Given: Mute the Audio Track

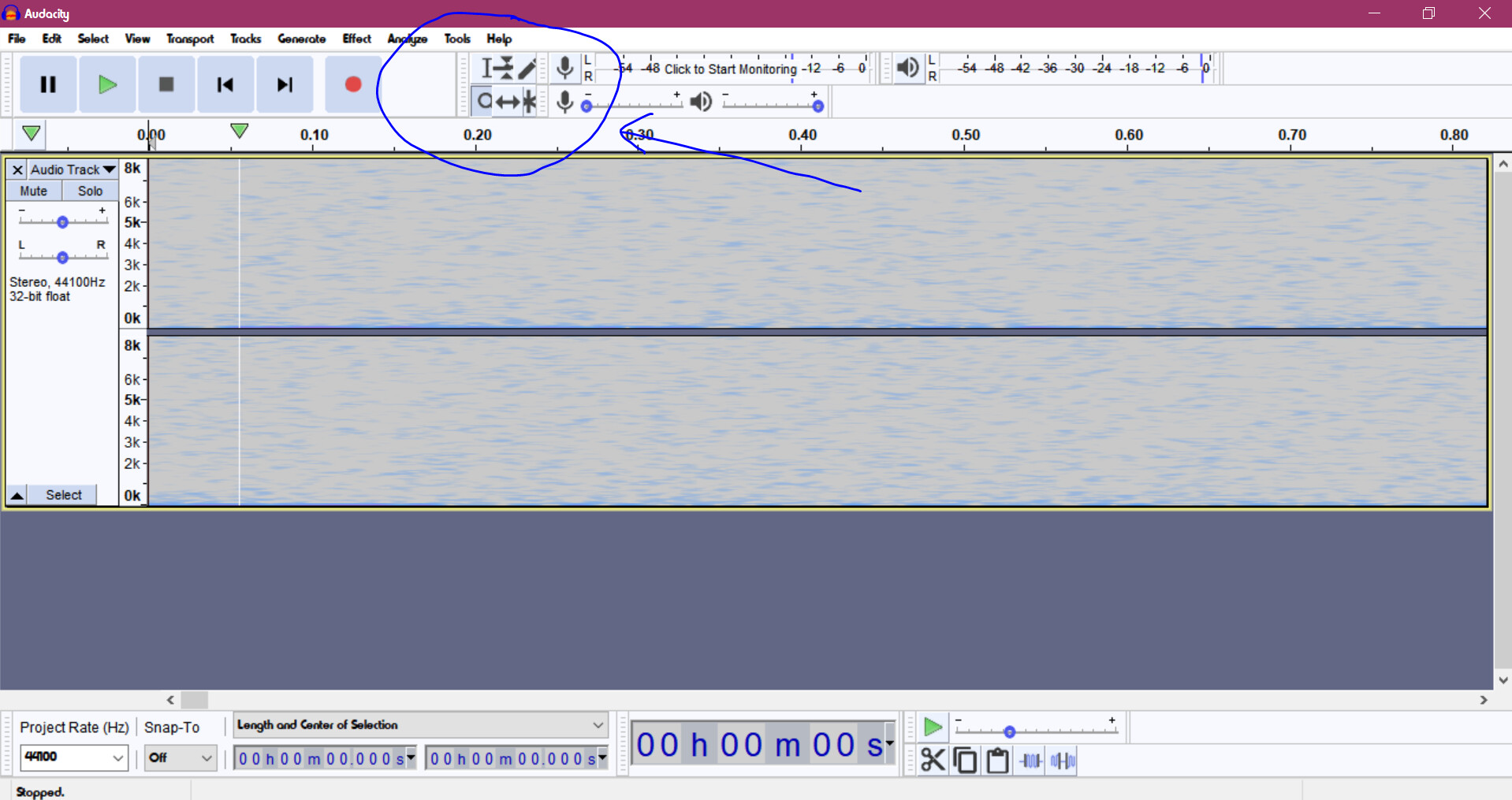Looking at the screenshot, I should 34,191.
